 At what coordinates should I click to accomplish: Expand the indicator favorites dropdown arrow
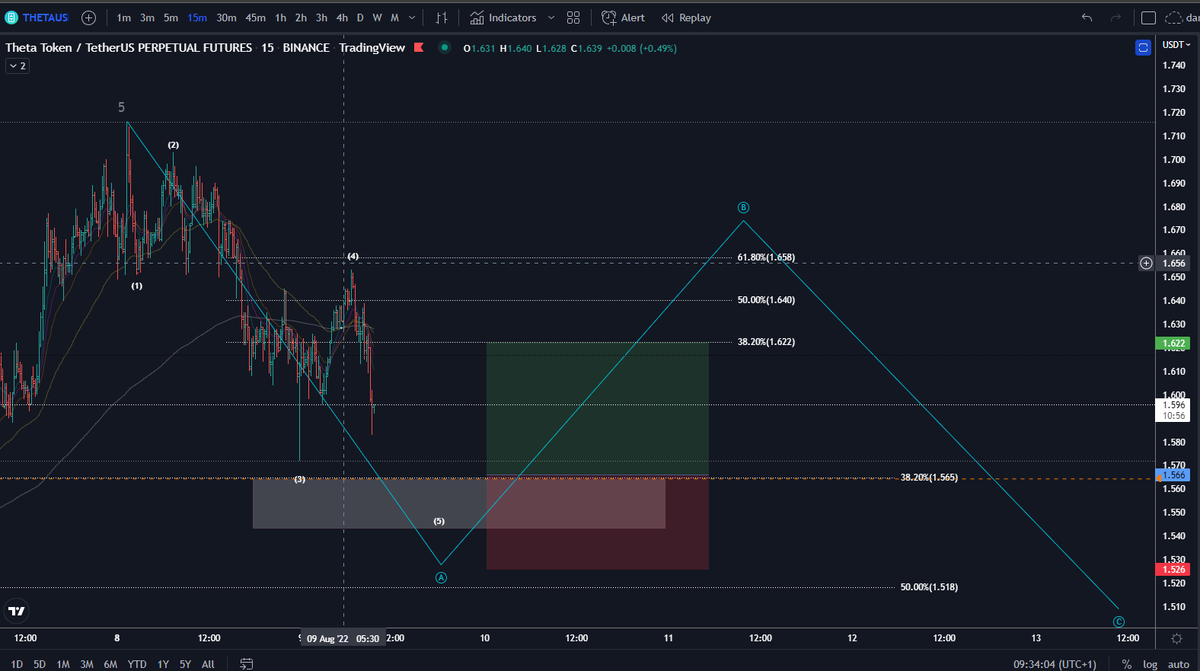(551, 17)
